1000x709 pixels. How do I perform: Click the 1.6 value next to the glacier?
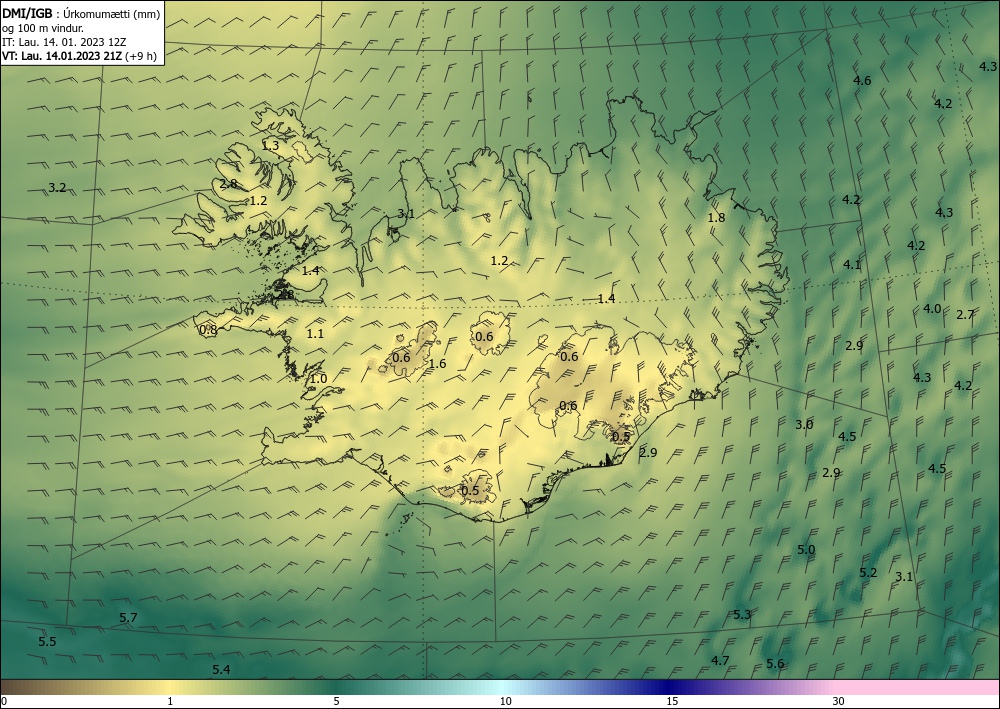click(438, 364)
